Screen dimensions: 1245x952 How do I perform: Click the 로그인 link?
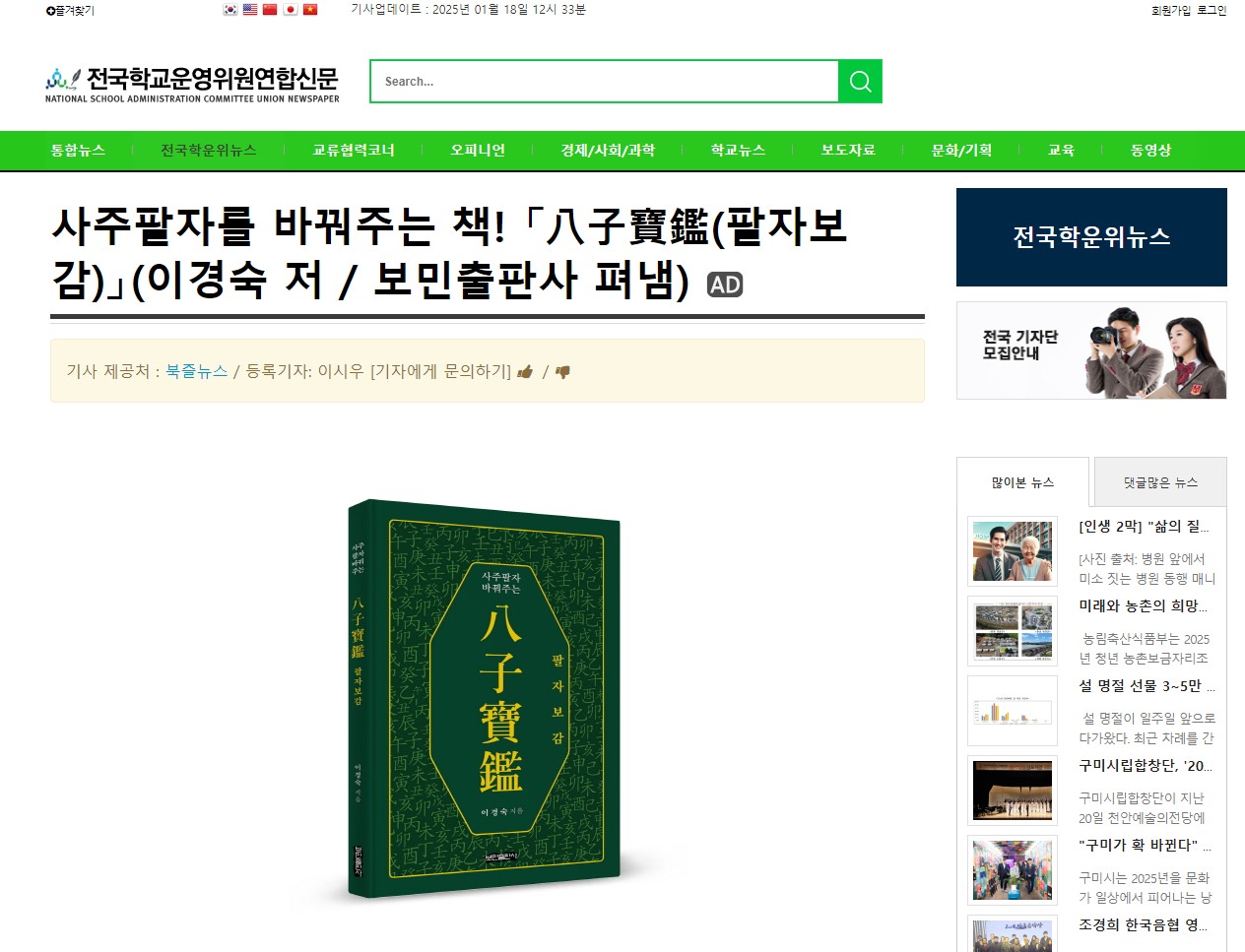(1212, 10)
